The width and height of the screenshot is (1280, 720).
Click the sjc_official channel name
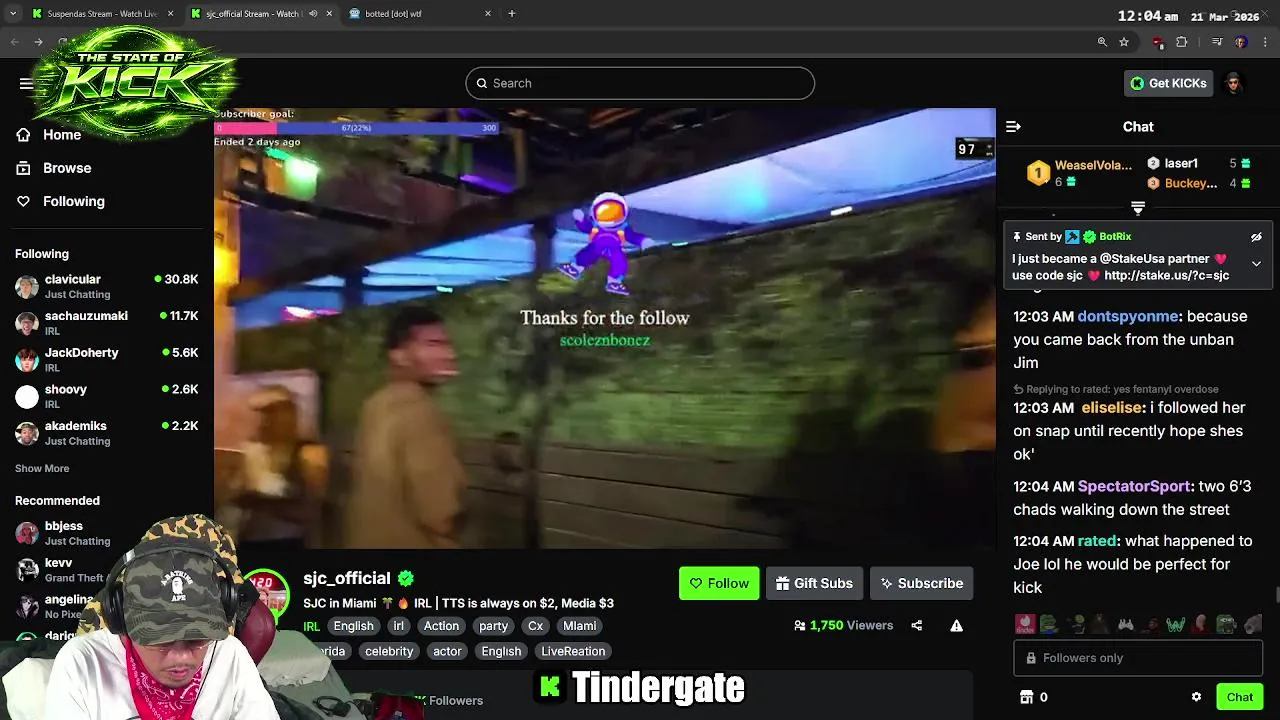346,578
